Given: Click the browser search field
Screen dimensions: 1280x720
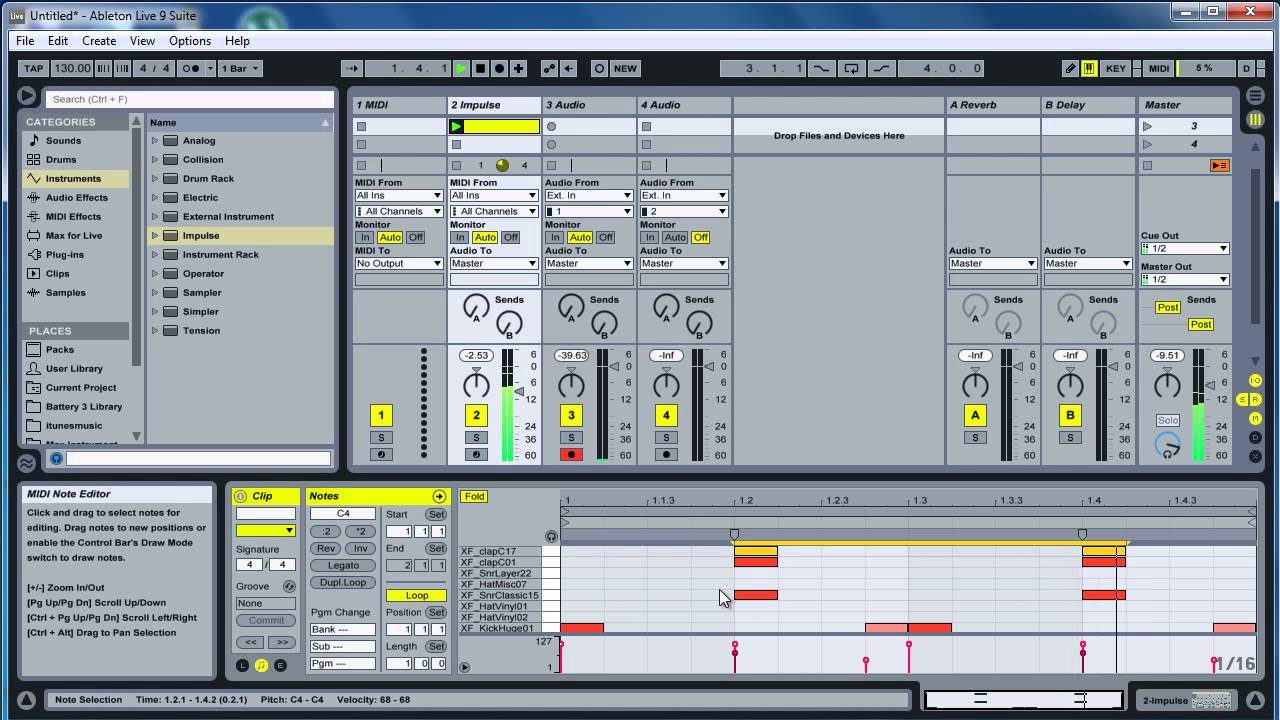Looking at the screenshot, I should pyautogui.click(x=189, y=99).
